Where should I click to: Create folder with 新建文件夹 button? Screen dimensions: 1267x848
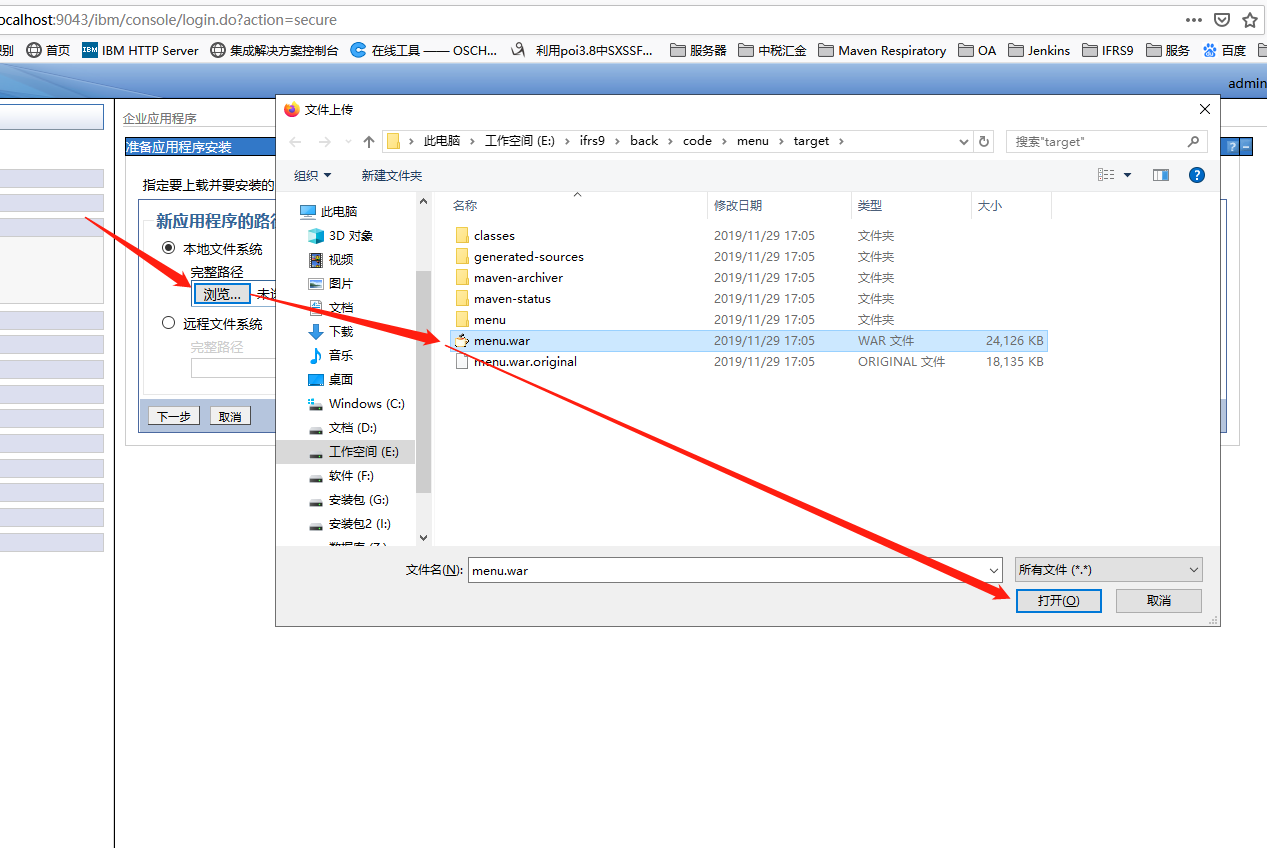tap(390, 175)
